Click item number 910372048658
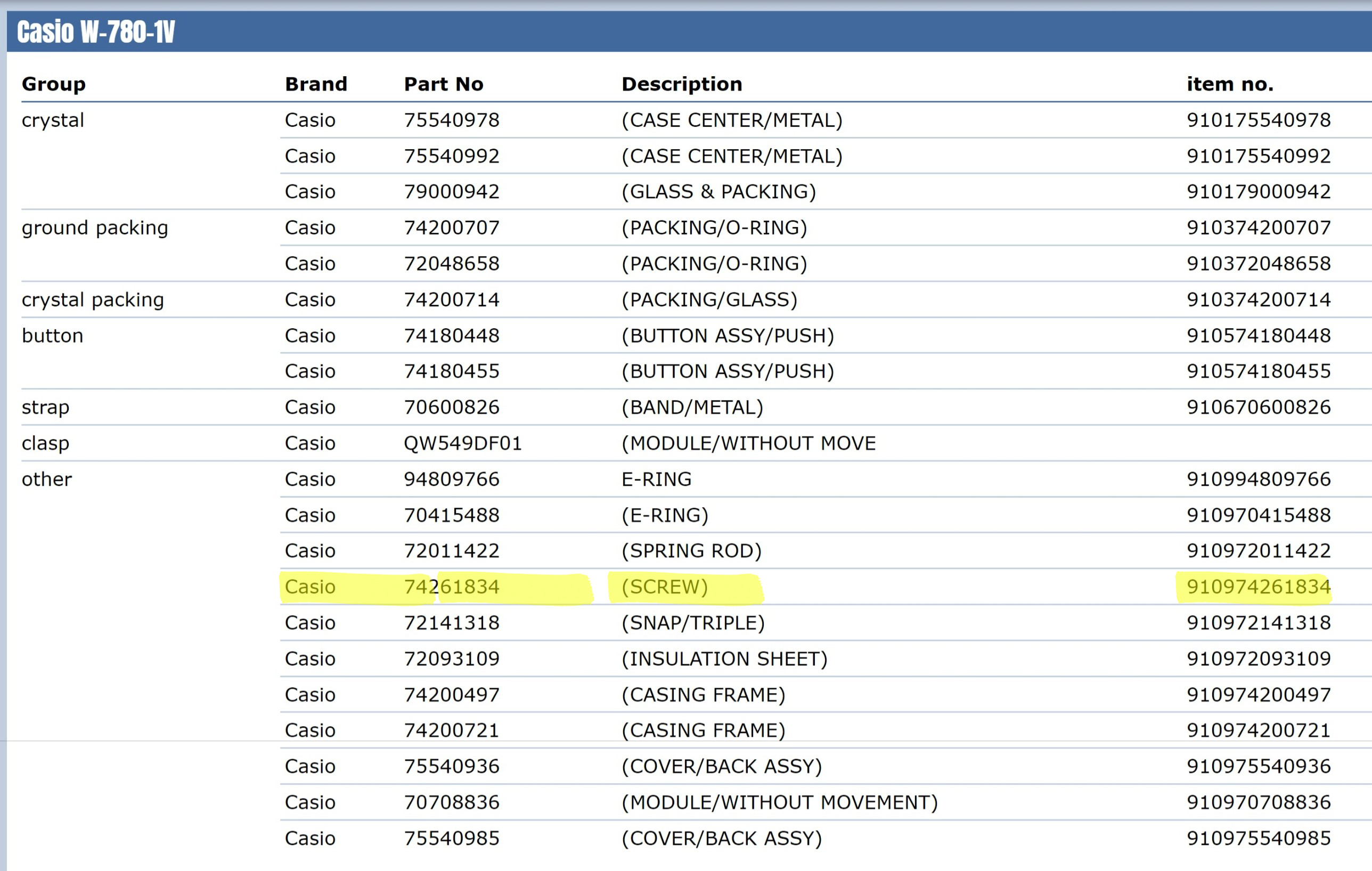The width and height of the screenshot is (1372, 871). coord(1259,264)
